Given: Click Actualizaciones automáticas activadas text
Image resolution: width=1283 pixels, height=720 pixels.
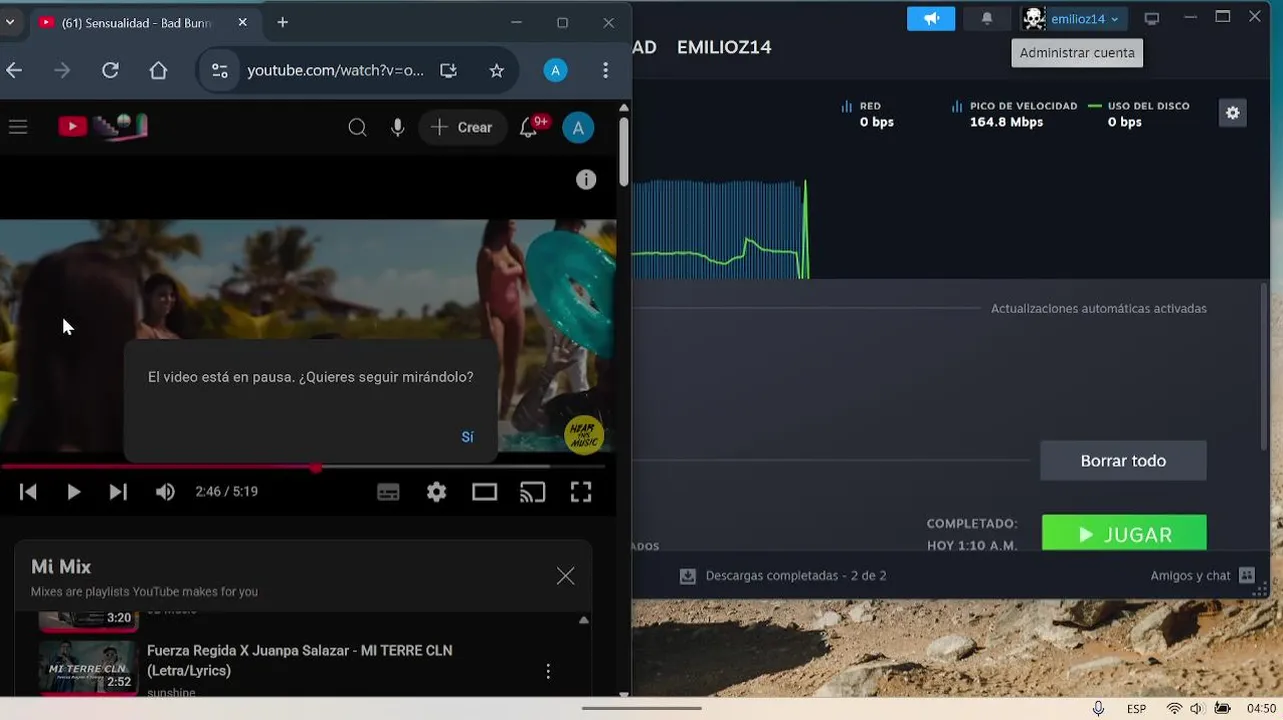Looking at the screenshot, I should tap(1099, 308).
